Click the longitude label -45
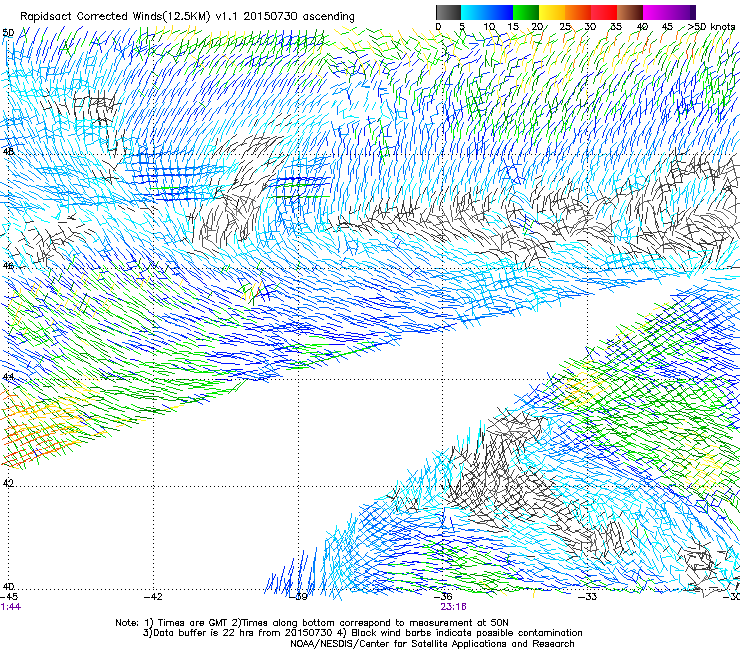Screen dimensions: 740x650 [9, 597]
